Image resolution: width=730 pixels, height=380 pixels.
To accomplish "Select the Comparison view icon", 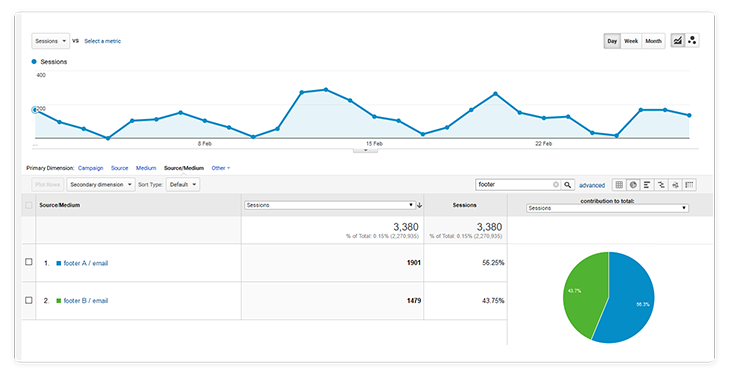I will (661, 185).
